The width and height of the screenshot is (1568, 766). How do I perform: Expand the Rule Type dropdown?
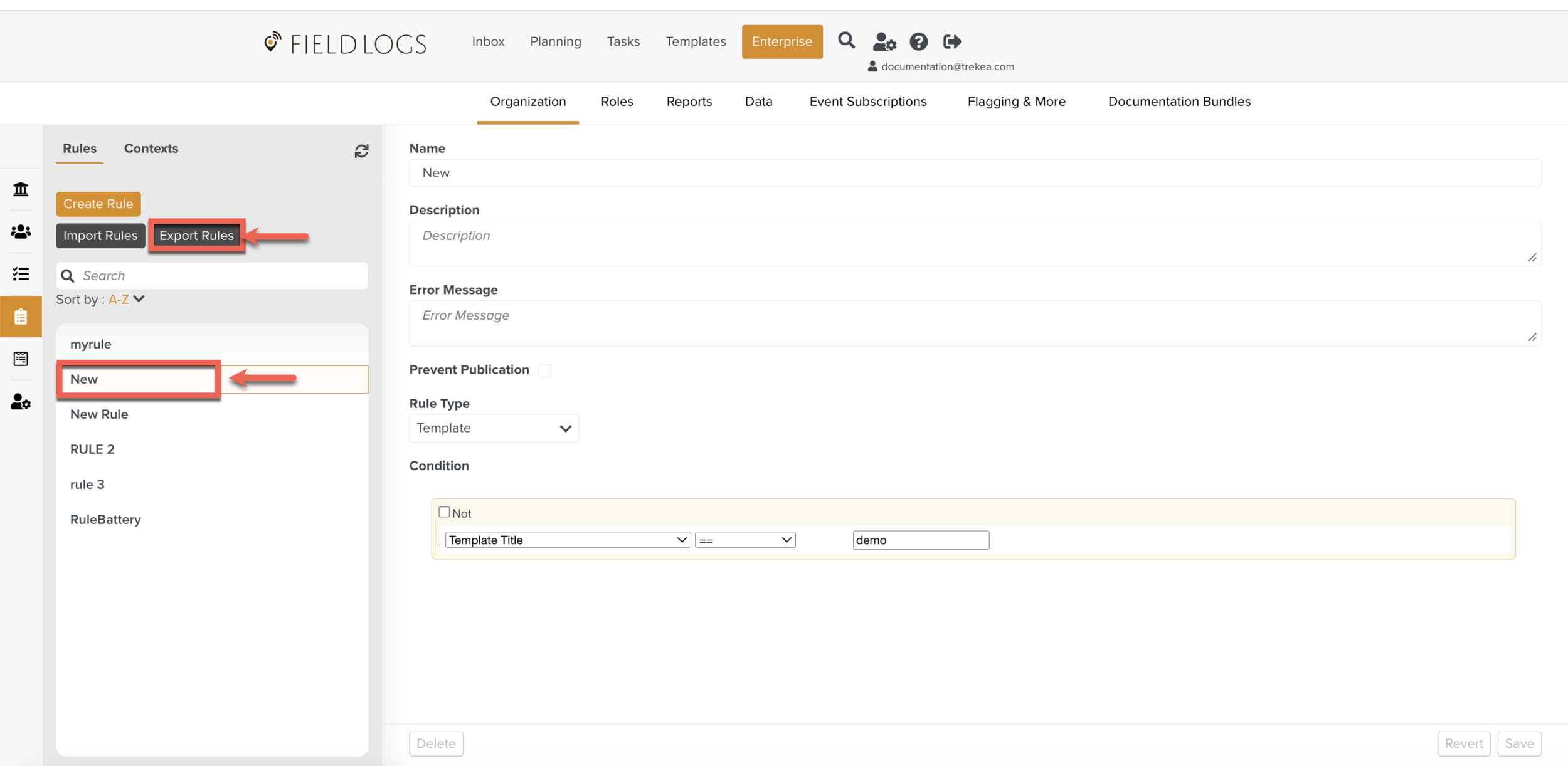point(494,428)
